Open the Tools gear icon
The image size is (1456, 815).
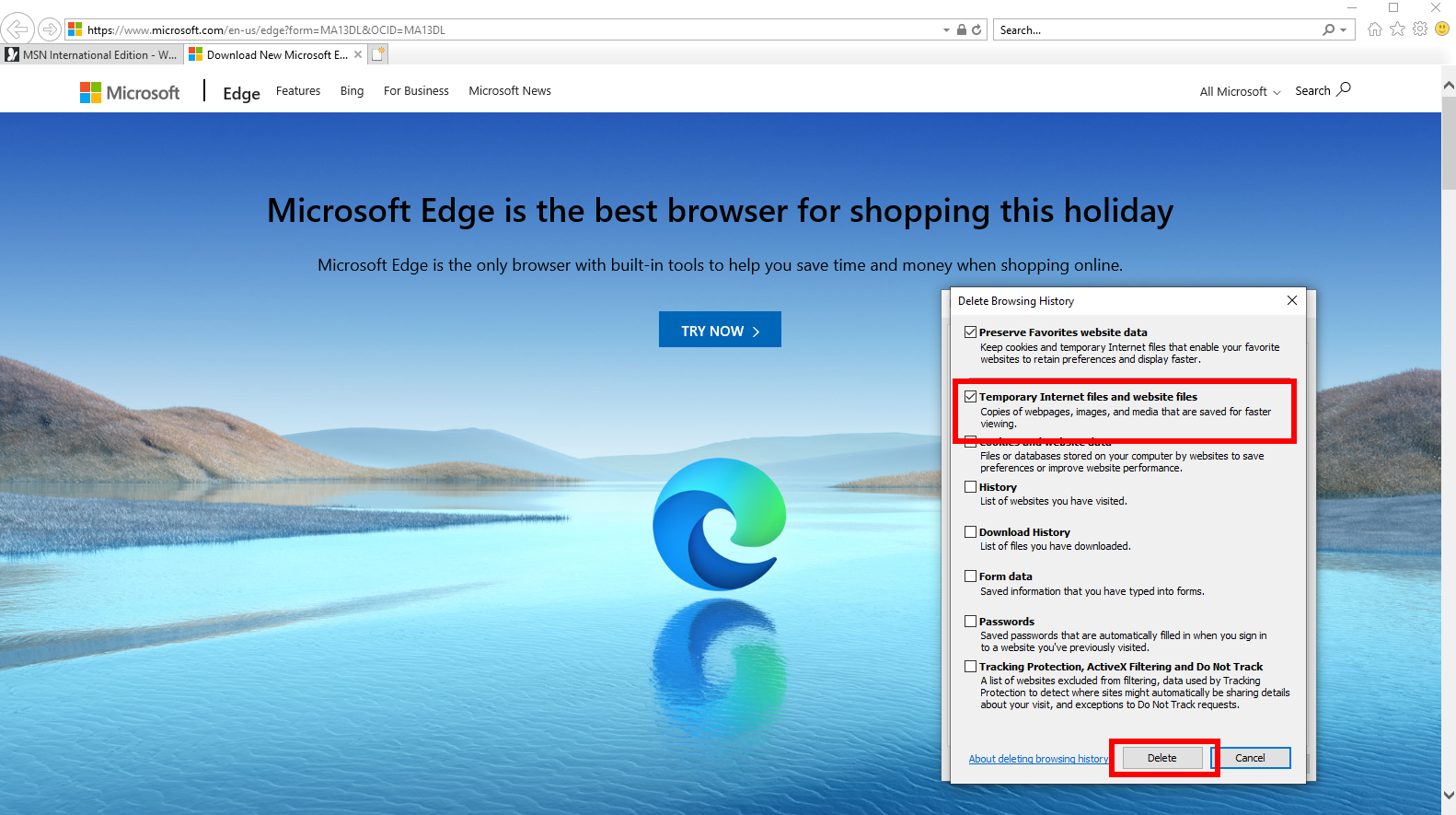1420,29
